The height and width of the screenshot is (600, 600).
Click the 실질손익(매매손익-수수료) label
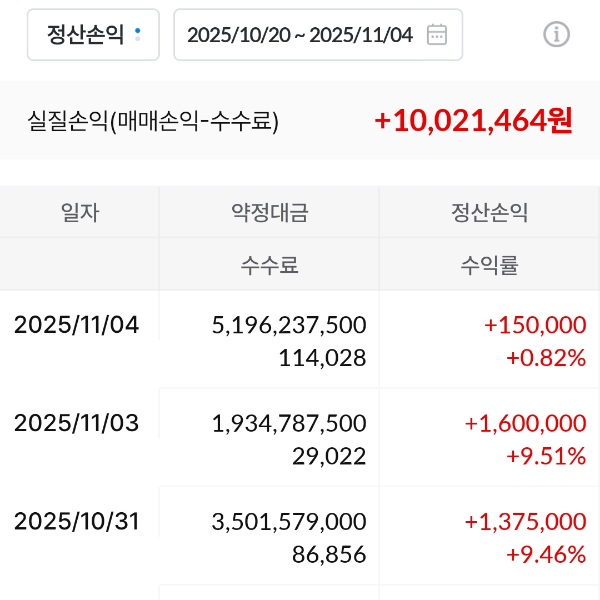point(153,122)
